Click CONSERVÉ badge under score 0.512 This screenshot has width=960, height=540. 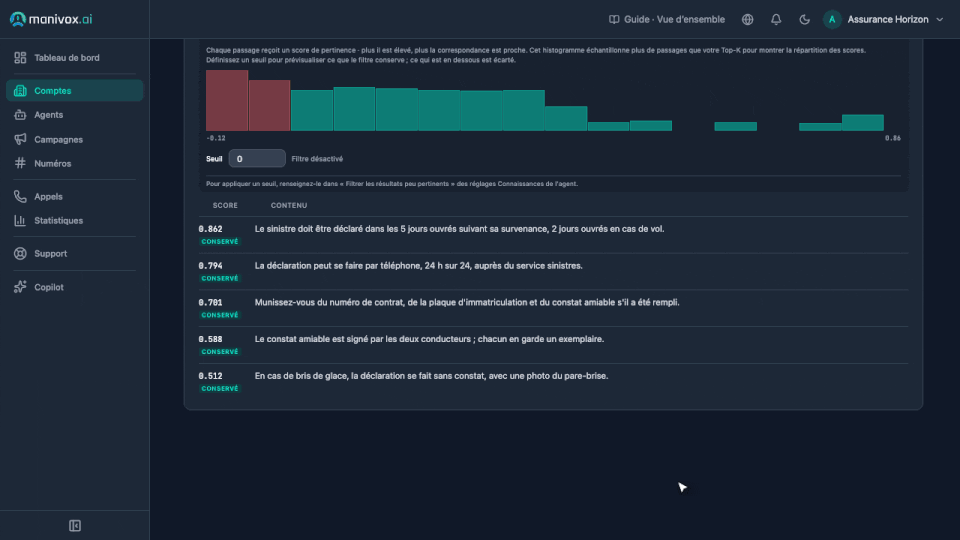click(x=220, y=389)
